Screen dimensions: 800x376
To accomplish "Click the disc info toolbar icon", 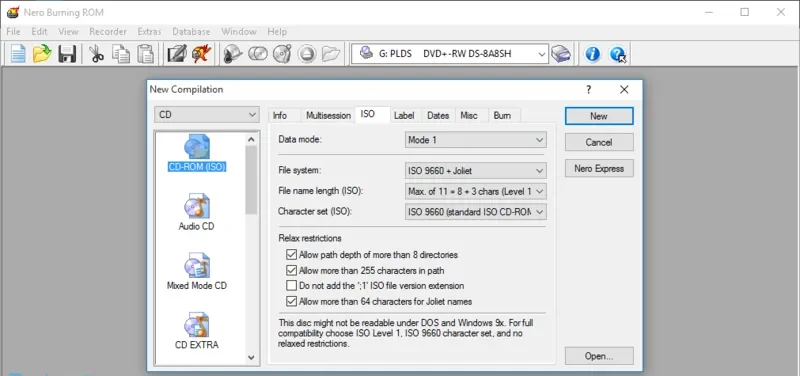I will 233,54.
